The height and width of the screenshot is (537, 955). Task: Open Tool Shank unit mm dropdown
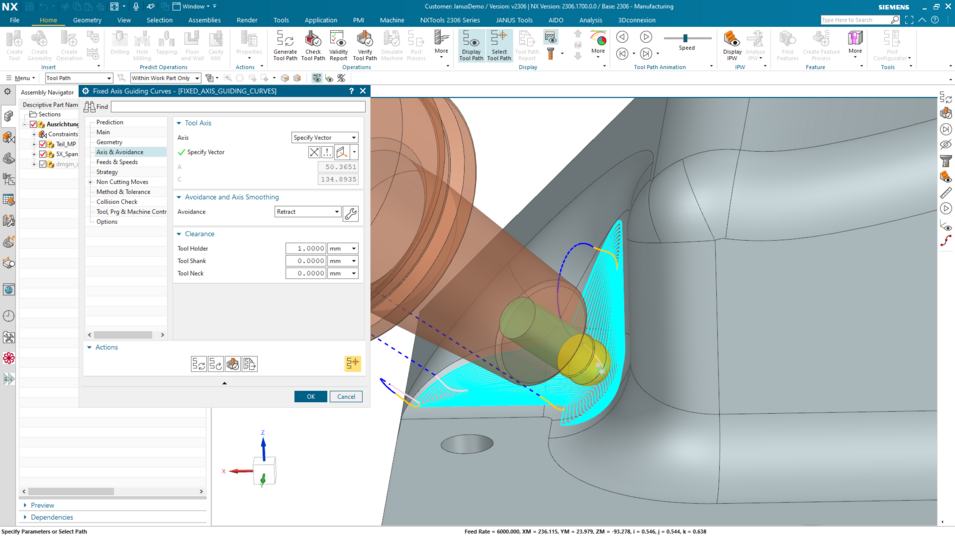click(x=343, y=261)
